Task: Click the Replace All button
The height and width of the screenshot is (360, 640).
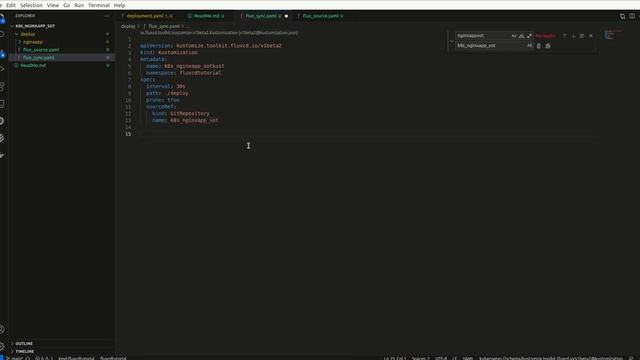Action: coord(548,46)
